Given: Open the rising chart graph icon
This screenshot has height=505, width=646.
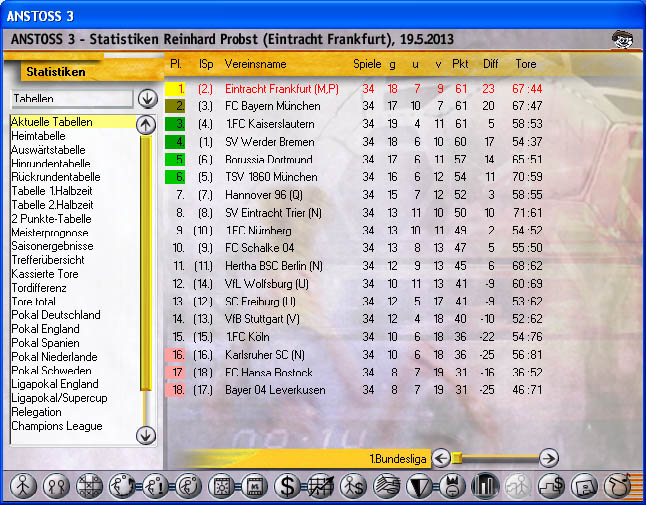Looking at the screenshot, I should point(320,486).
